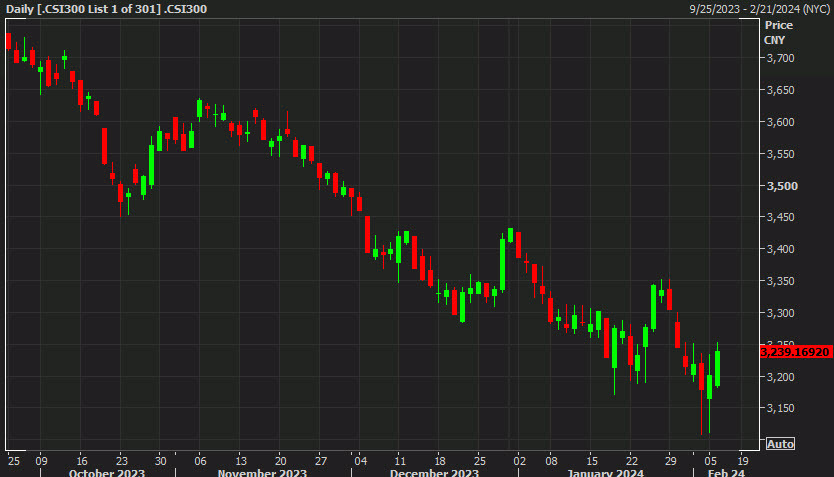
Task: Click the date tick 25 at axis start
Action: 14,461
